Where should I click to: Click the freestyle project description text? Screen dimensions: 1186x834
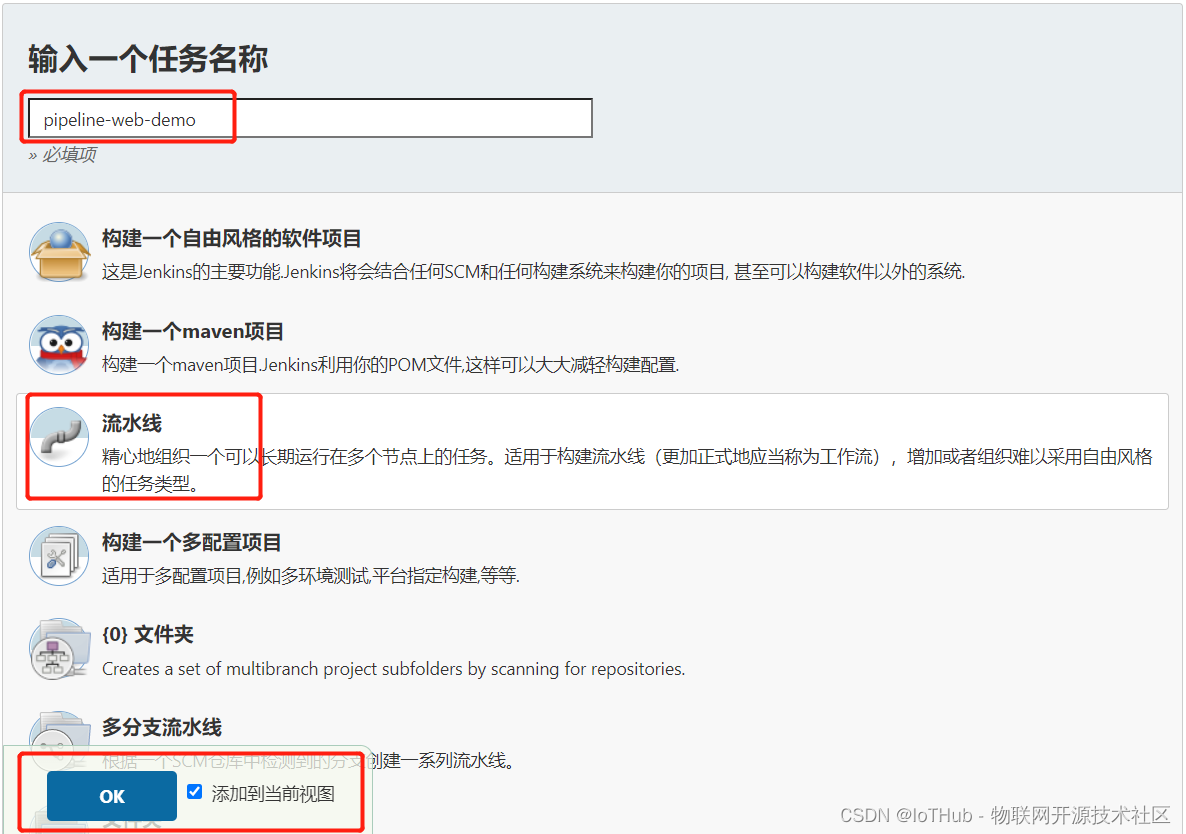click(x=533, y=271)
